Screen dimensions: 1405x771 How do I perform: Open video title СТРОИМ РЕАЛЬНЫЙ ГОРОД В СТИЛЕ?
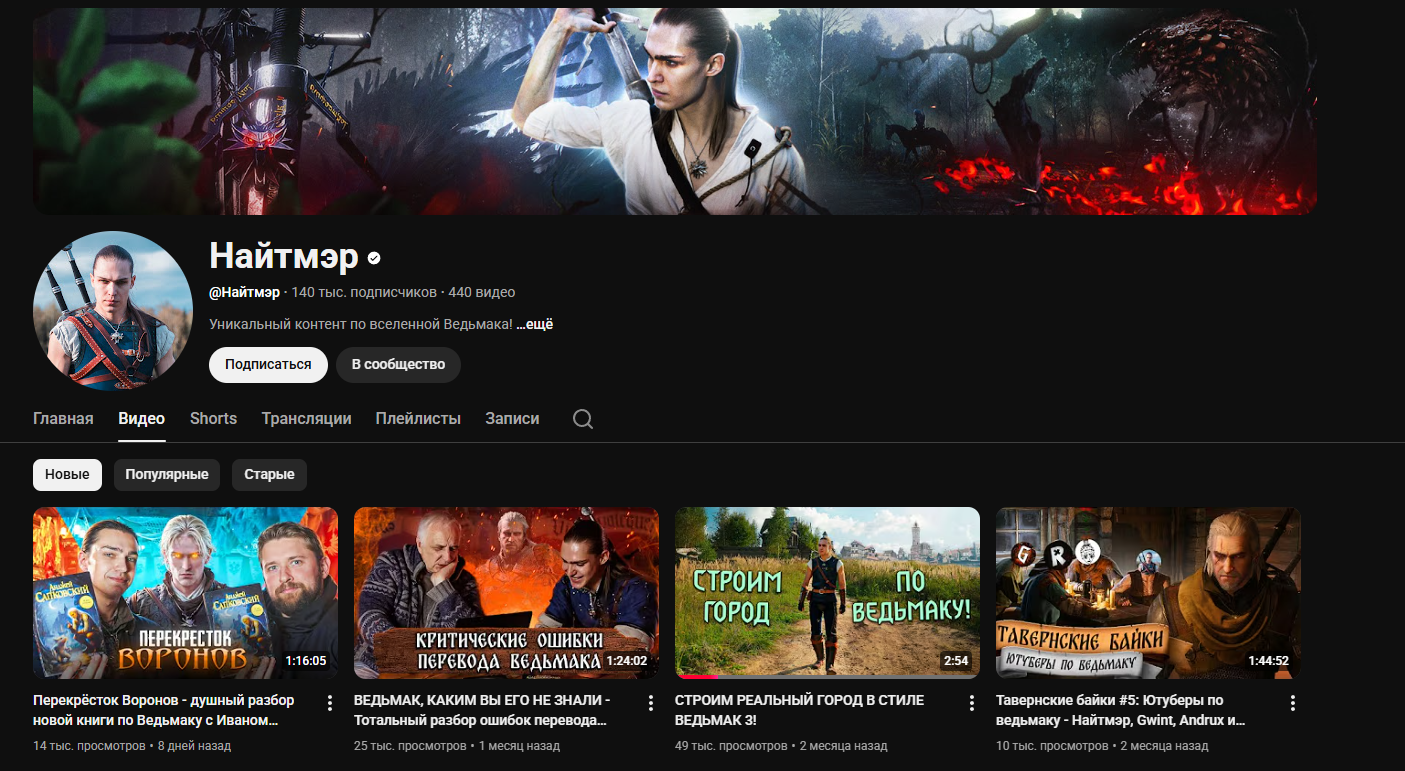(800, 710)
